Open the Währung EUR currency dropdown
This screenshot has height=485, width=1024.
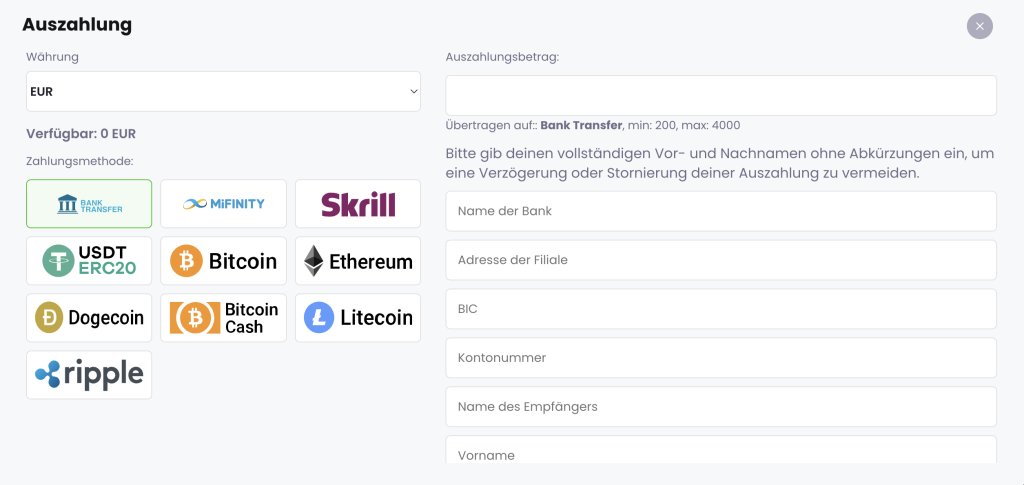[223, 91]
